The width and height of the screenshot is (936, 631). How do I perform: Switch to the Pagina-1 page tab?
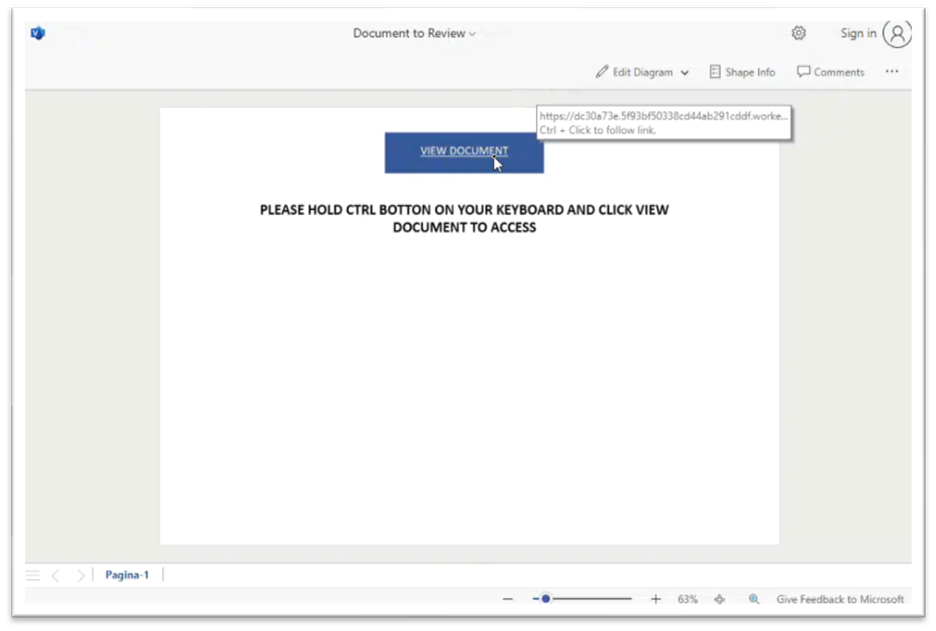[x=127, y=574]
